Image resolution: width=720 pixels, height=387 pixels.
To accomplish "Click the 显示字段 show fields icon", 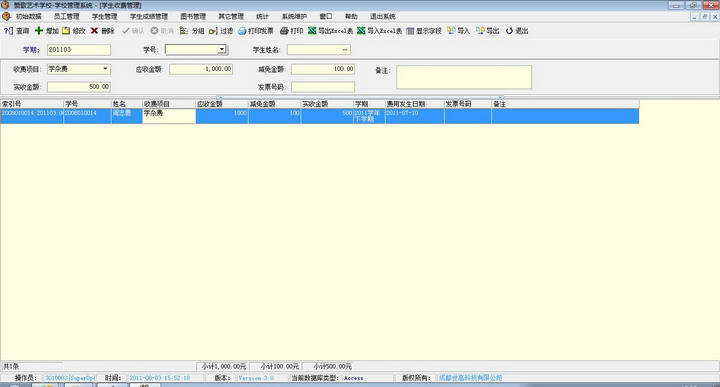I will (x=410, y=31).
